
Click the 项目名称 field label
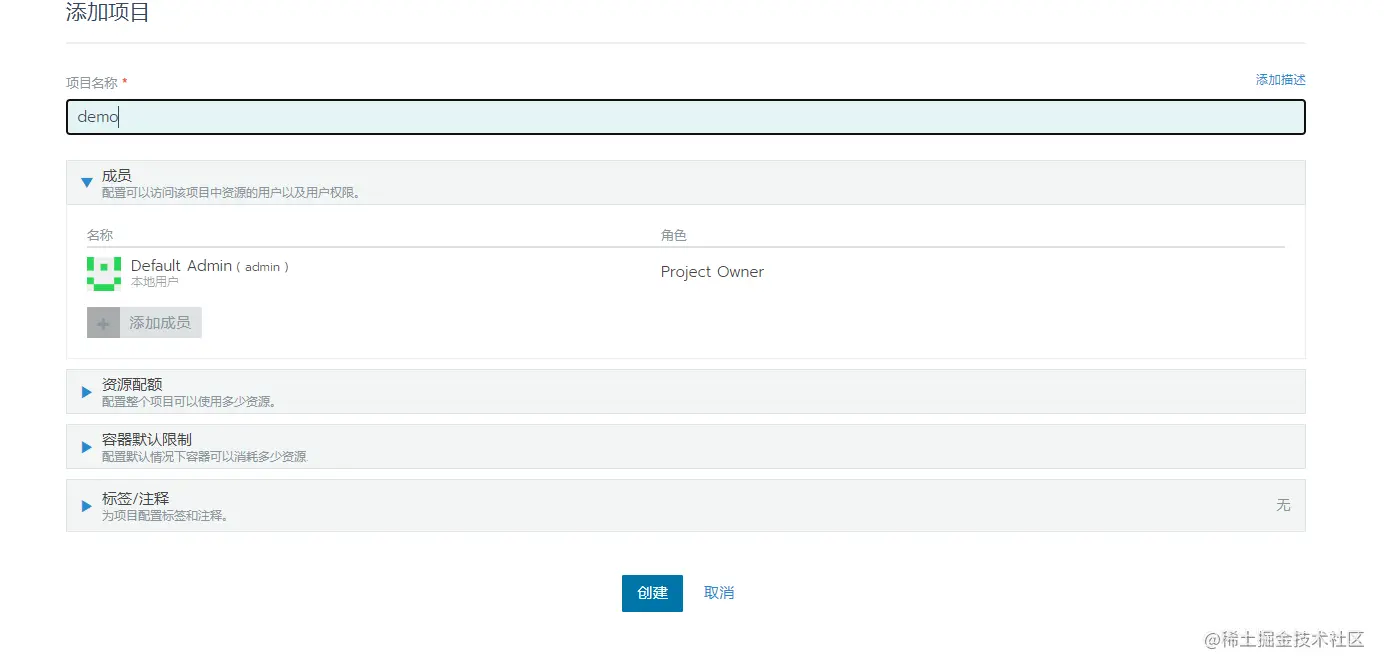[x=92, y=83]
